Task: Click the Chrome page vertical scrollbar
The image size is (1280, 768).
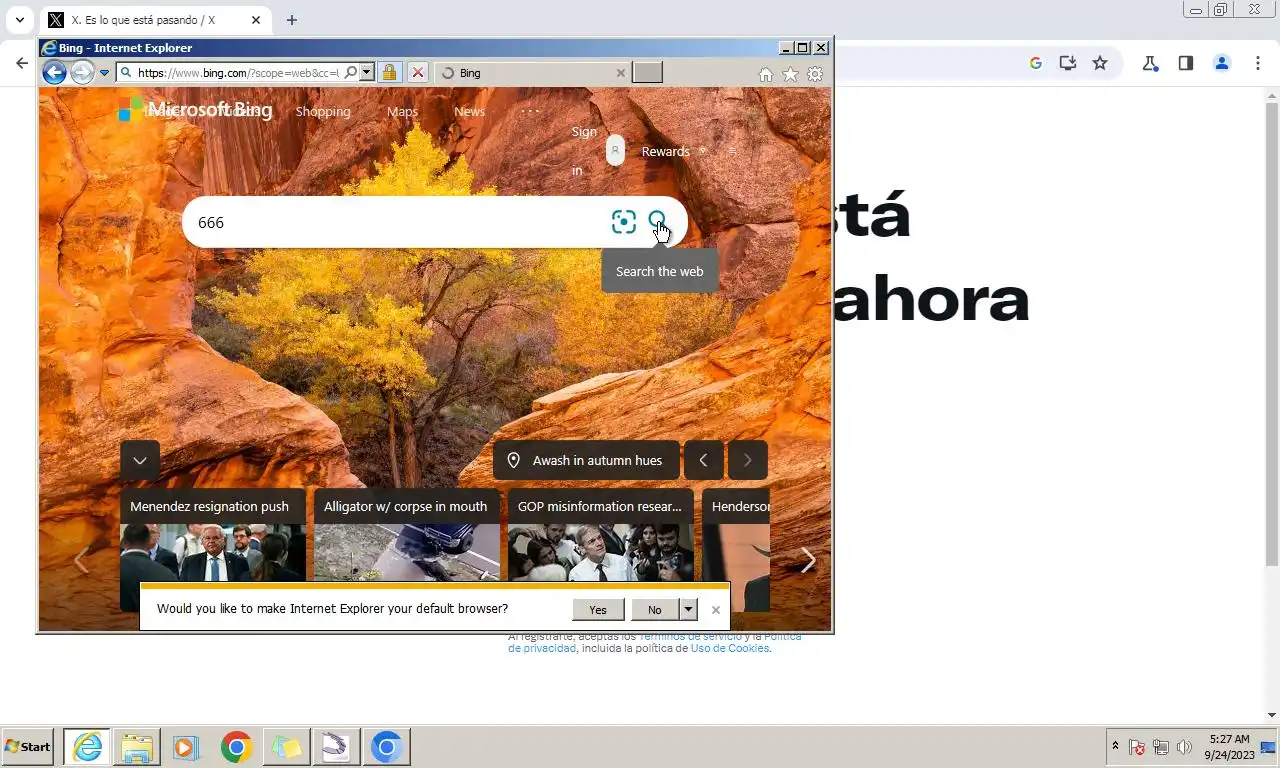Action: [1272, 335]
